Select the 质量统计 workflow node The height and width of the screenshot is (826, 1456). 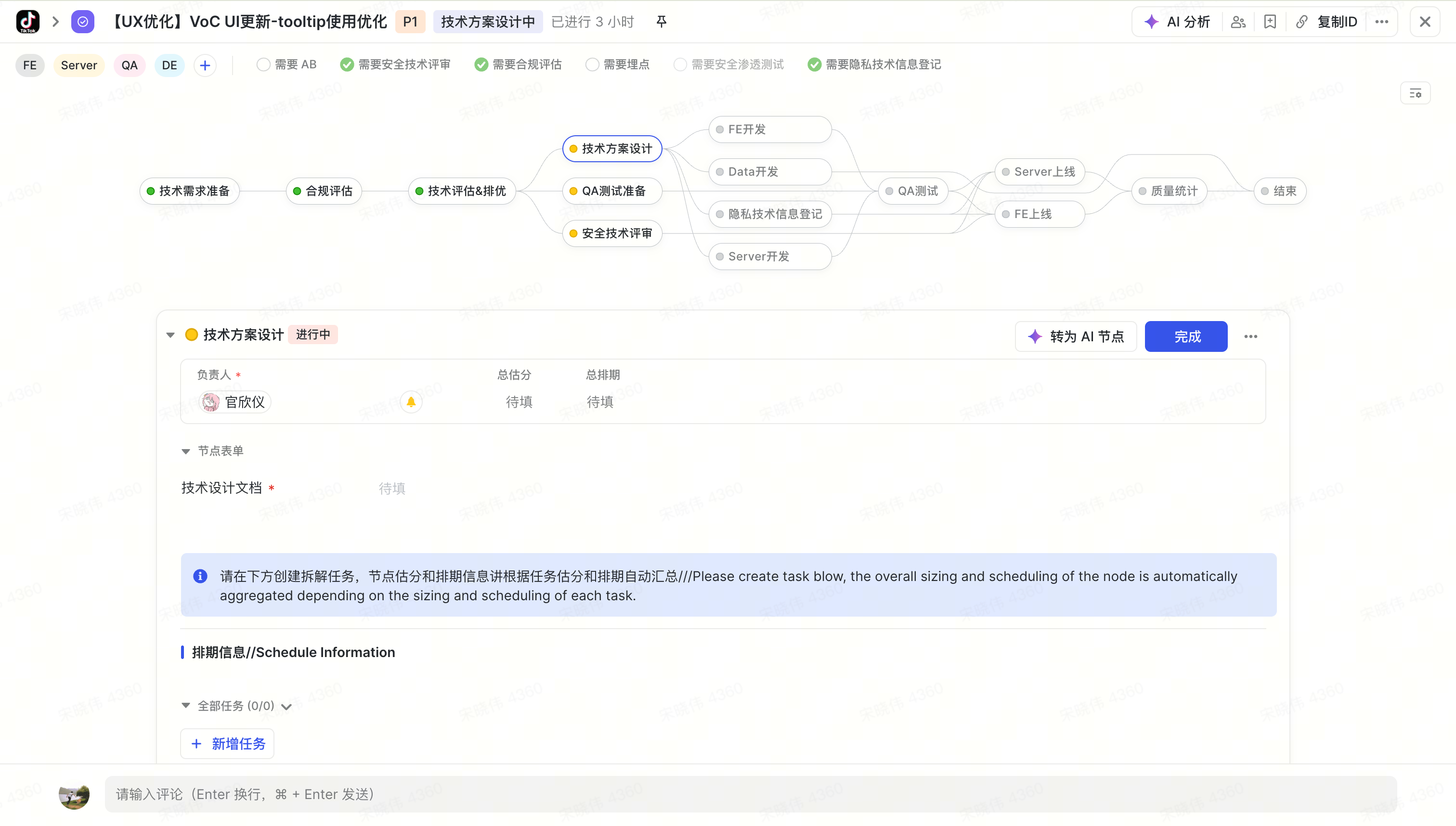click(1169, 191)
